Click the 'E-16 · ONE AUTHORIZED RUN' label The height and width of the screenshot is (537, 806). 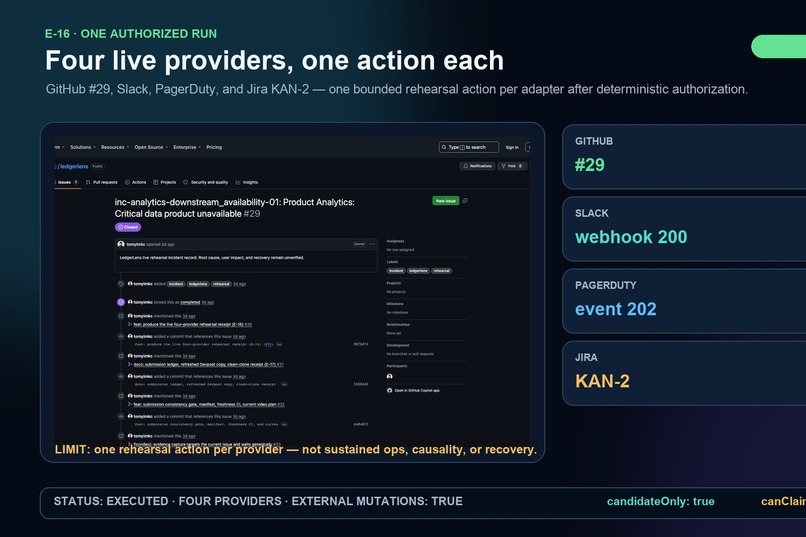131,34
